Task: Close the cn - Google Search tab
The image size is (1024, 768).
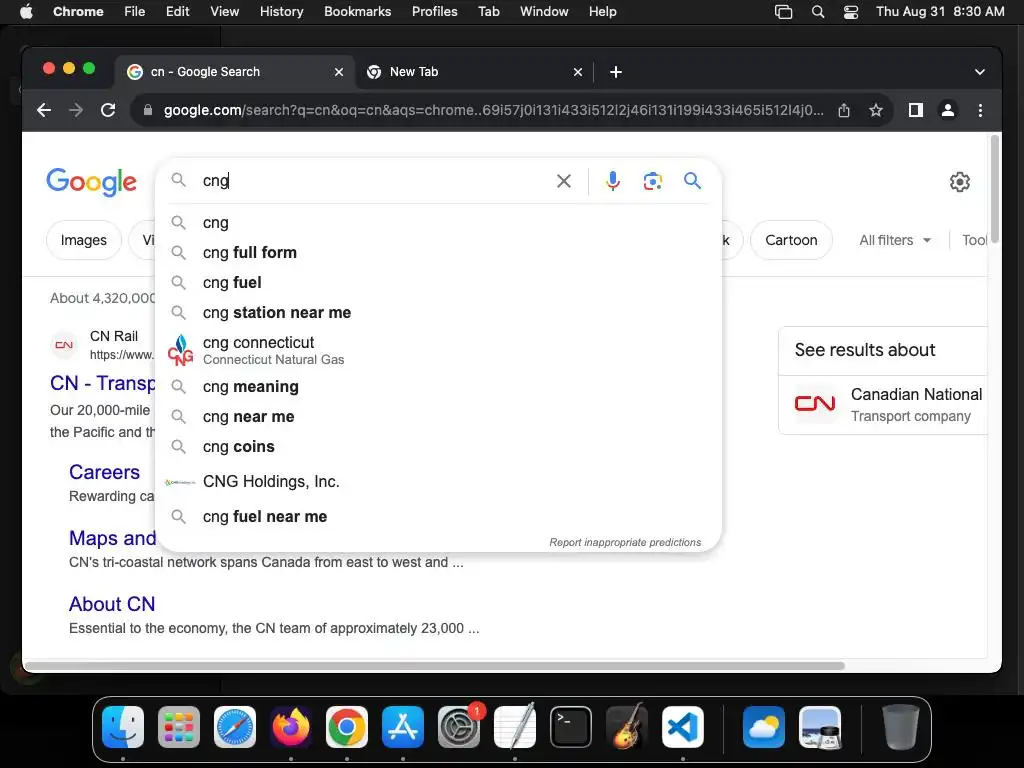Action: click(x=338, y=72)
